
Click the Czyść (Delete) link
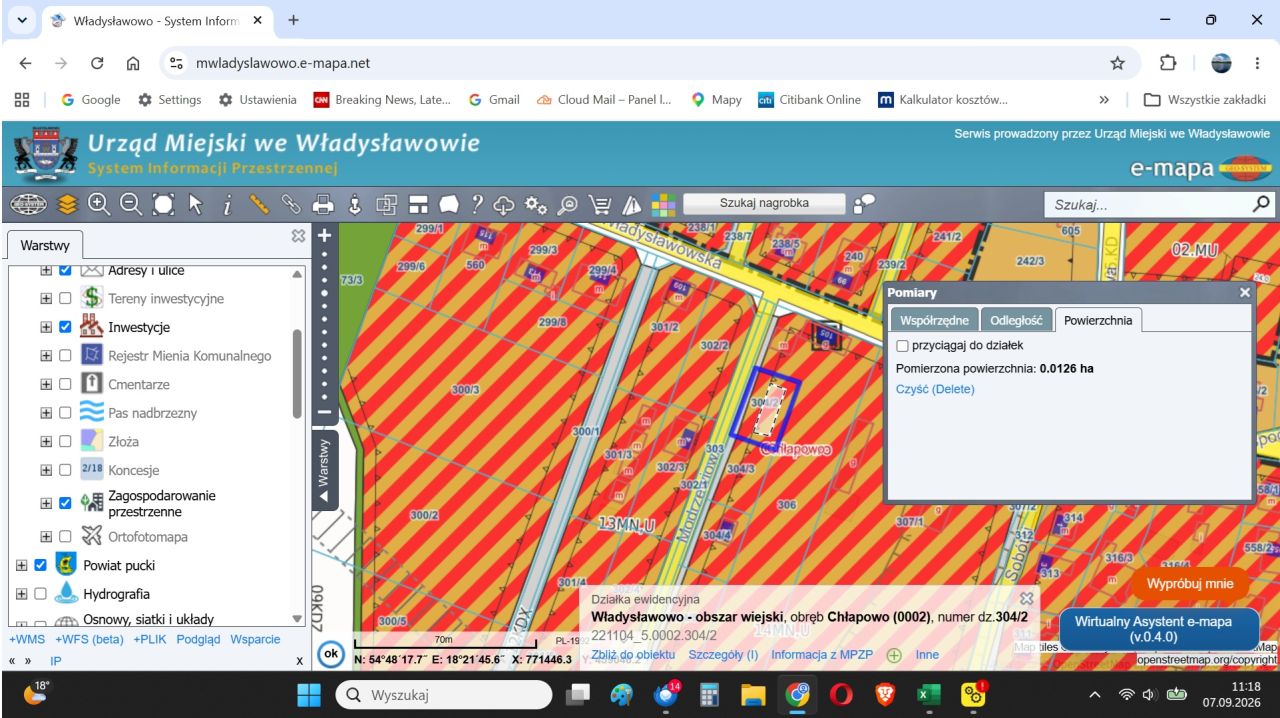[x=935, y=389]
